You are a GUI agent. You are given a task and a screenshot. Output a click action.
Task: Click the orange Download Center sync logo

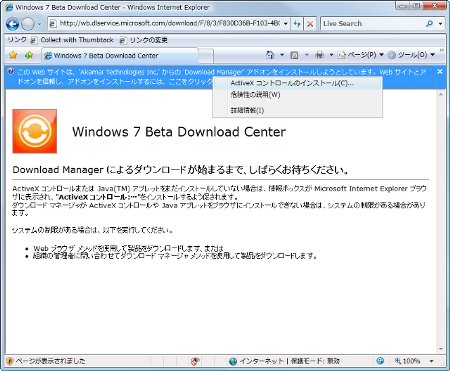click(35, 131)
